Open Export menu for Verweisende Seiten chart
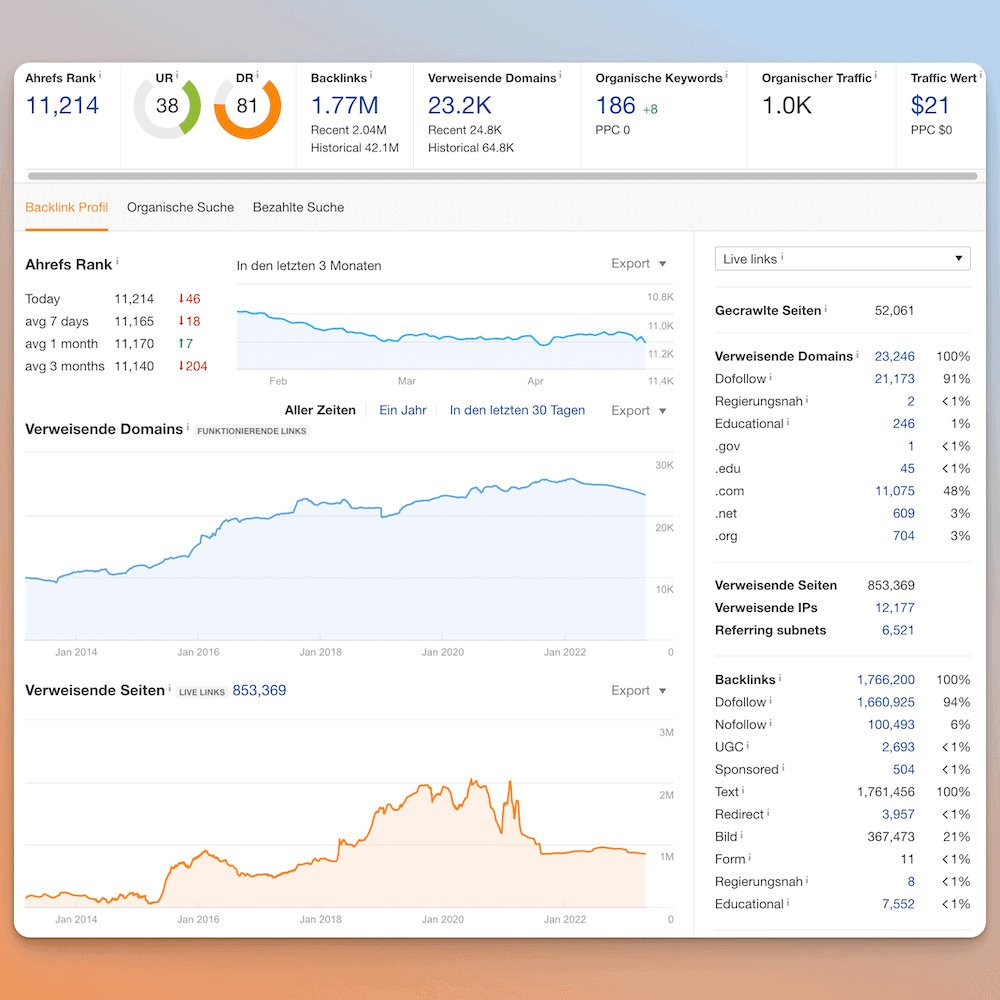1000x1000 pixels. (x=638, y=690)
